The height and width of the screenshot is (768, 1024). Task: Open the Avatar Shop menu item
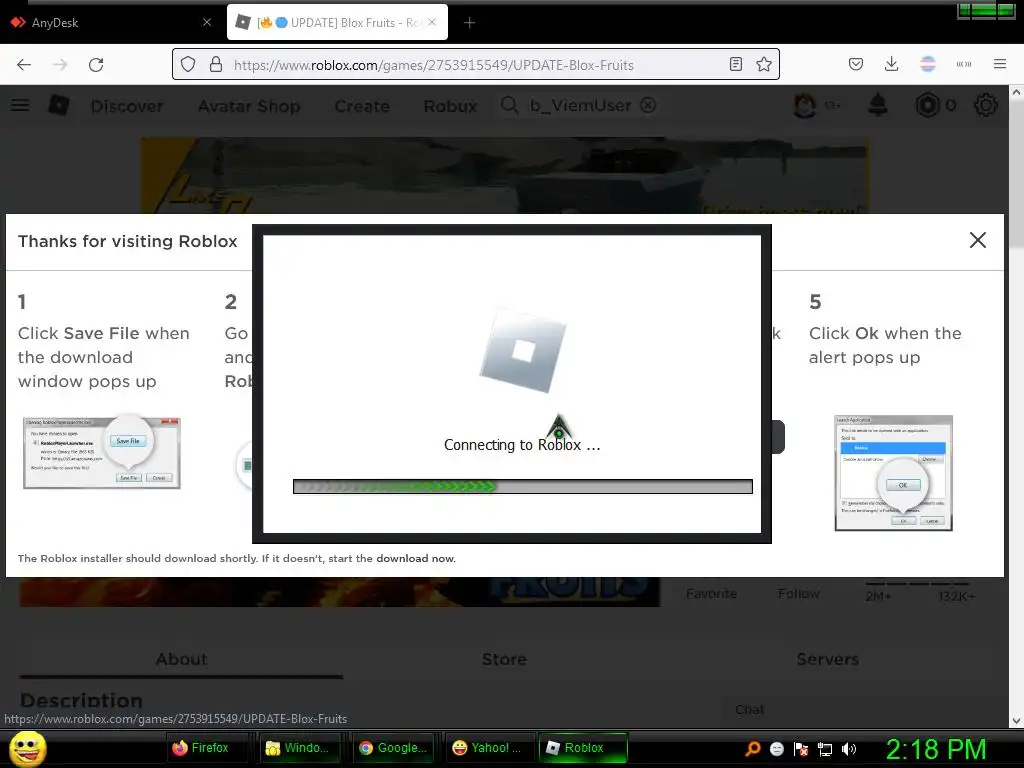click(249, 106)
